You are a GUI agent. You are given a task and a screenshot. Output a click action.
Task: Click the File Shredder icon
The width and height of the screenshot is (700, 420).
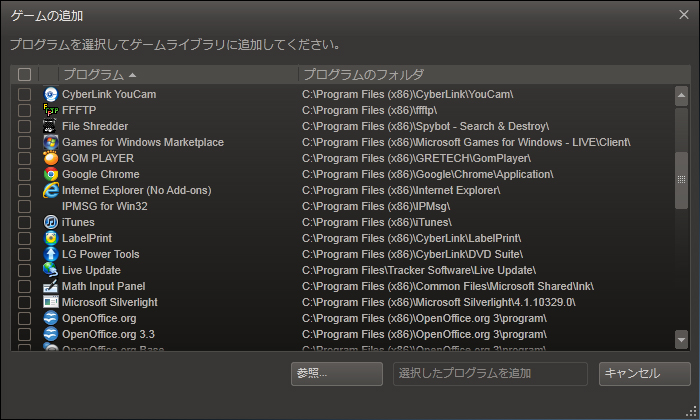50,126
